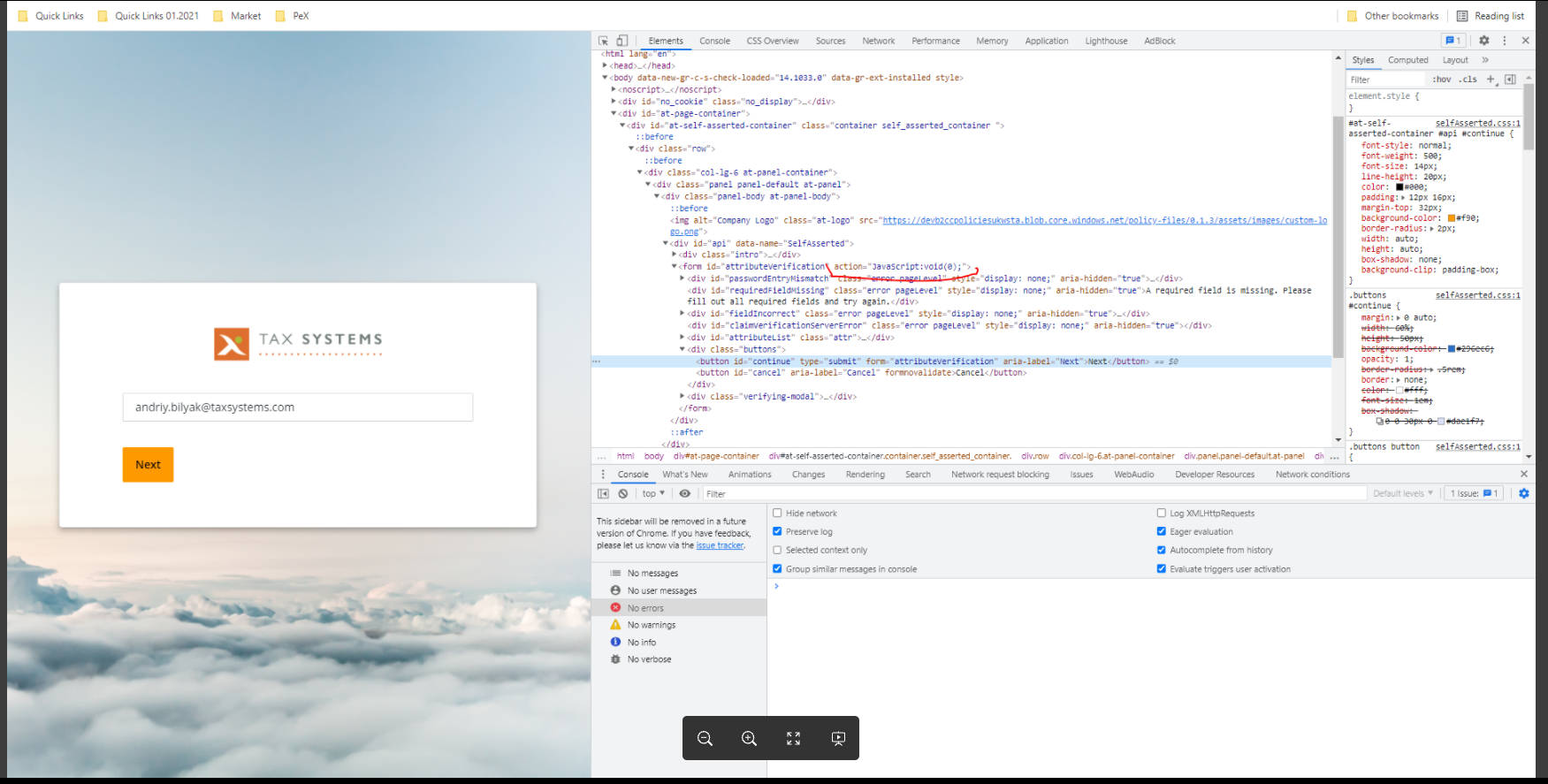
Task: Filter console by No info row
Action: click(x=679, y=643)
